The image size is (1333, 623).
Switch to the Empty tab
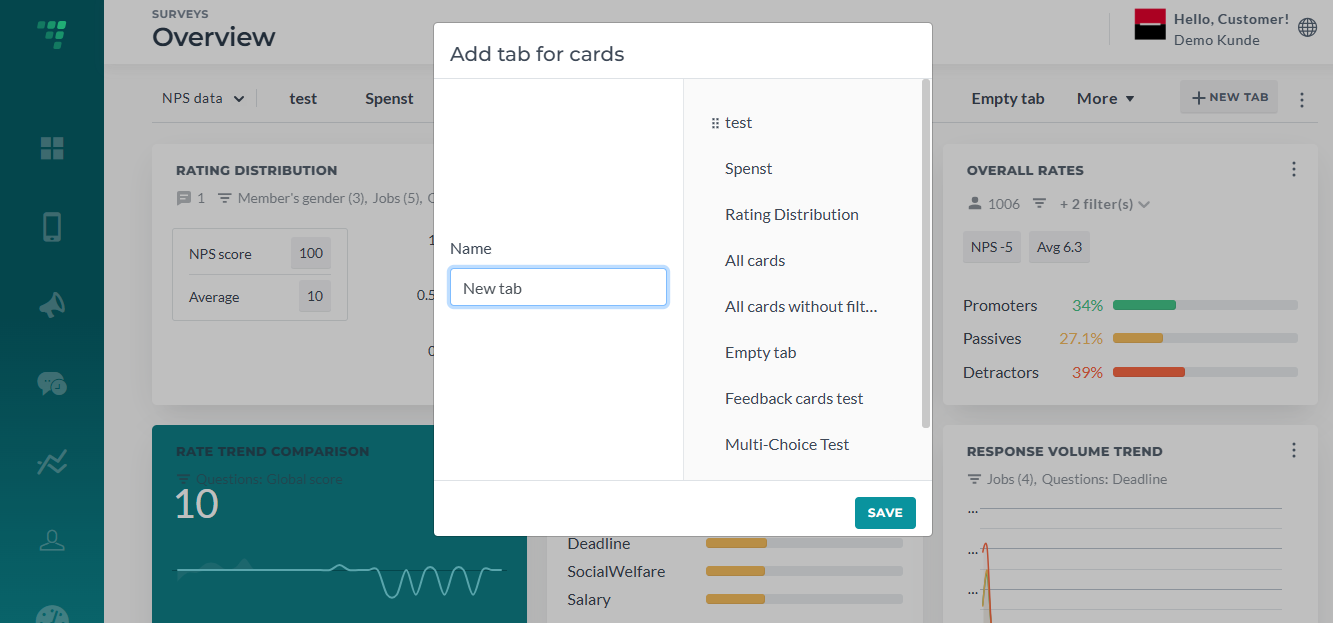tap(1008, 98)
